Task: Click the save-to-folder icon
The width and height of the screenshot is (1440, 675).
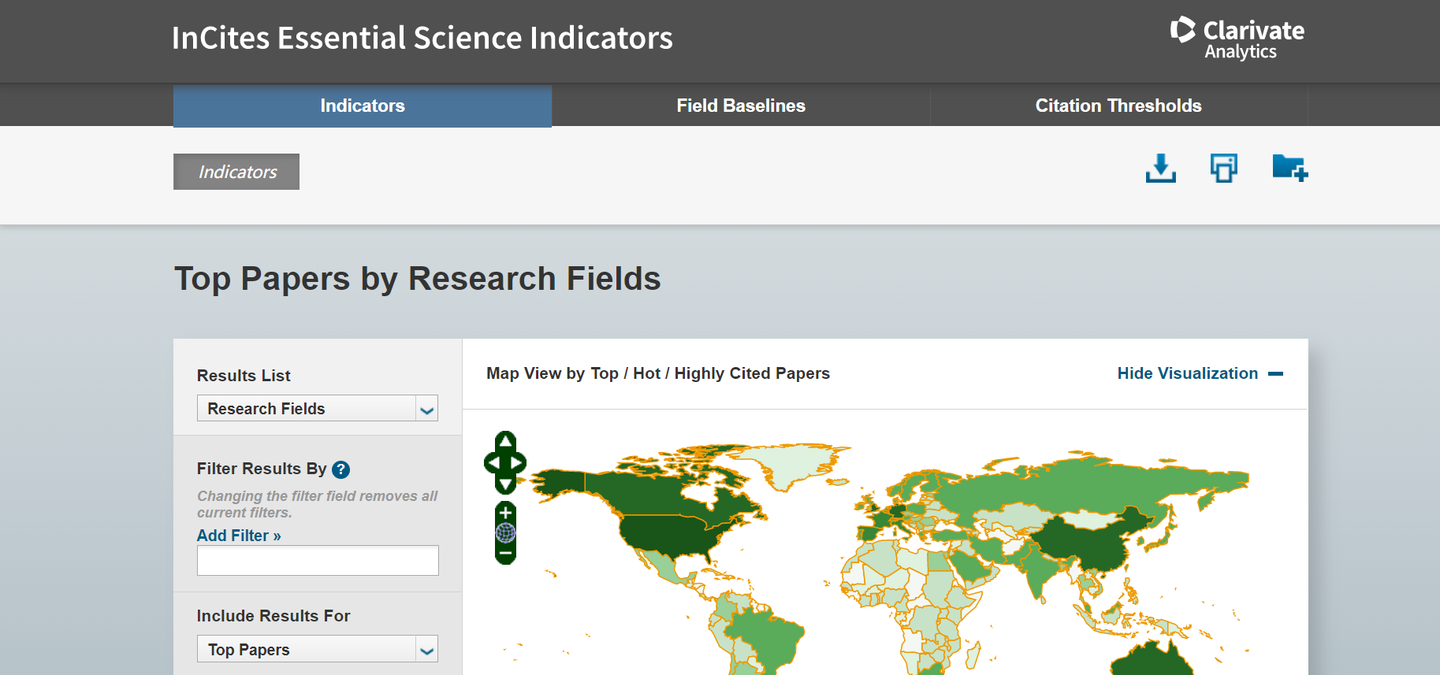Action: (x=1290, y=169)
